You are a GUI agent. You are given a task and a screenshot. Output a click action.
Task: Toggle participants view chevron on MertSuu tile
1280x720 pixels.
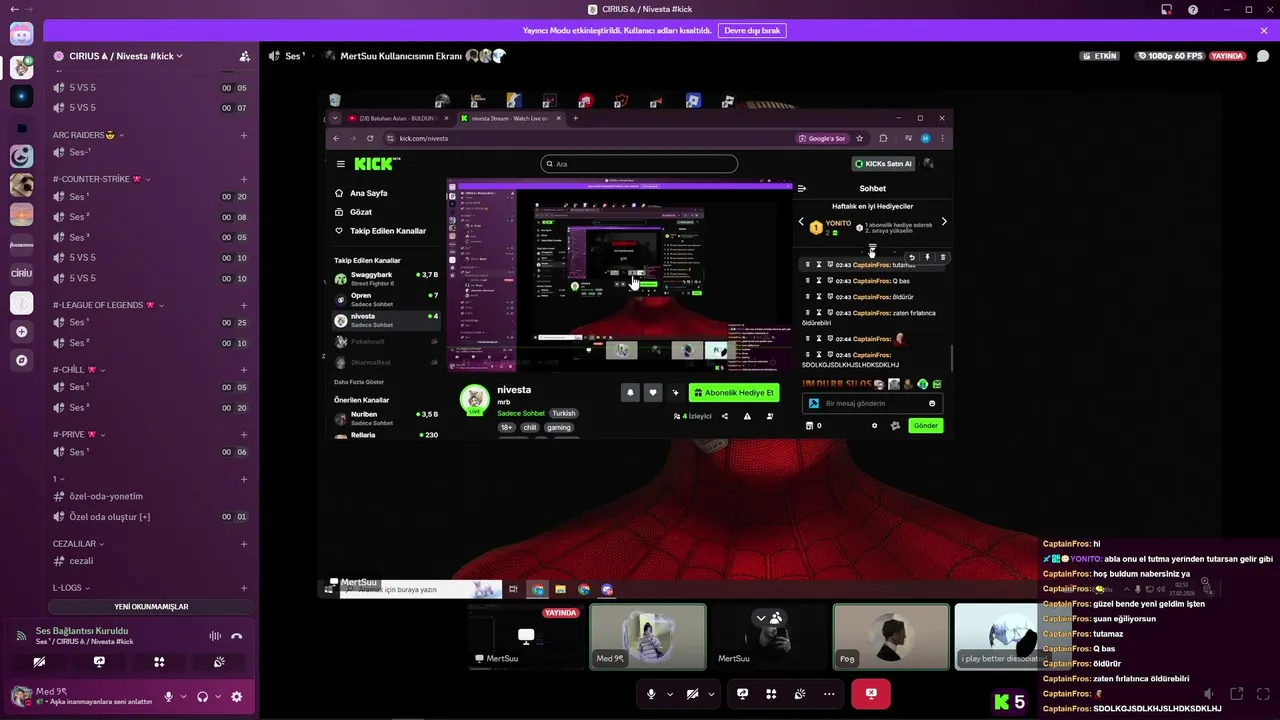761,618
